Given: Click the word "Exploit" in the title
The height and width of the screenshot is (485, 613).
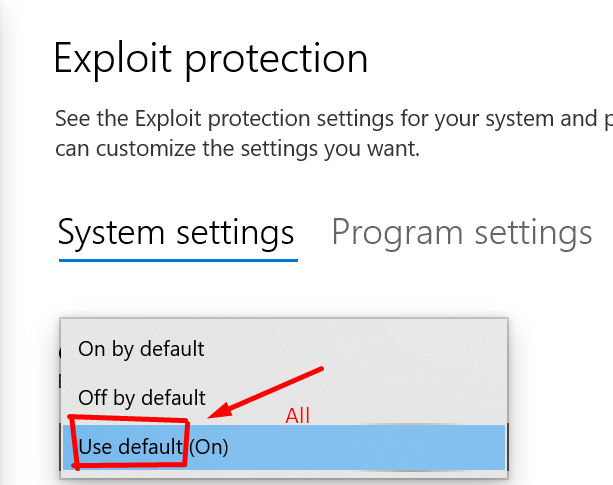Looking at the screenshot, I should coord(108,59).
